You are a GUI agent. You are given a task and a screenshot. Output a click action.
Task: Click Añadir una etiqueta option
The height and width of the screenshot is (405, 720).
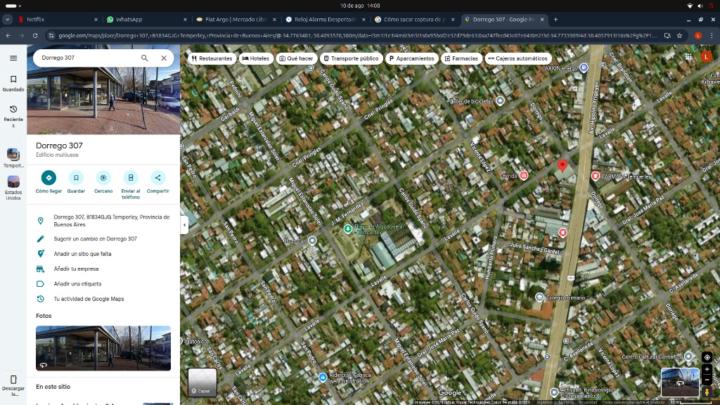[80, 284]
